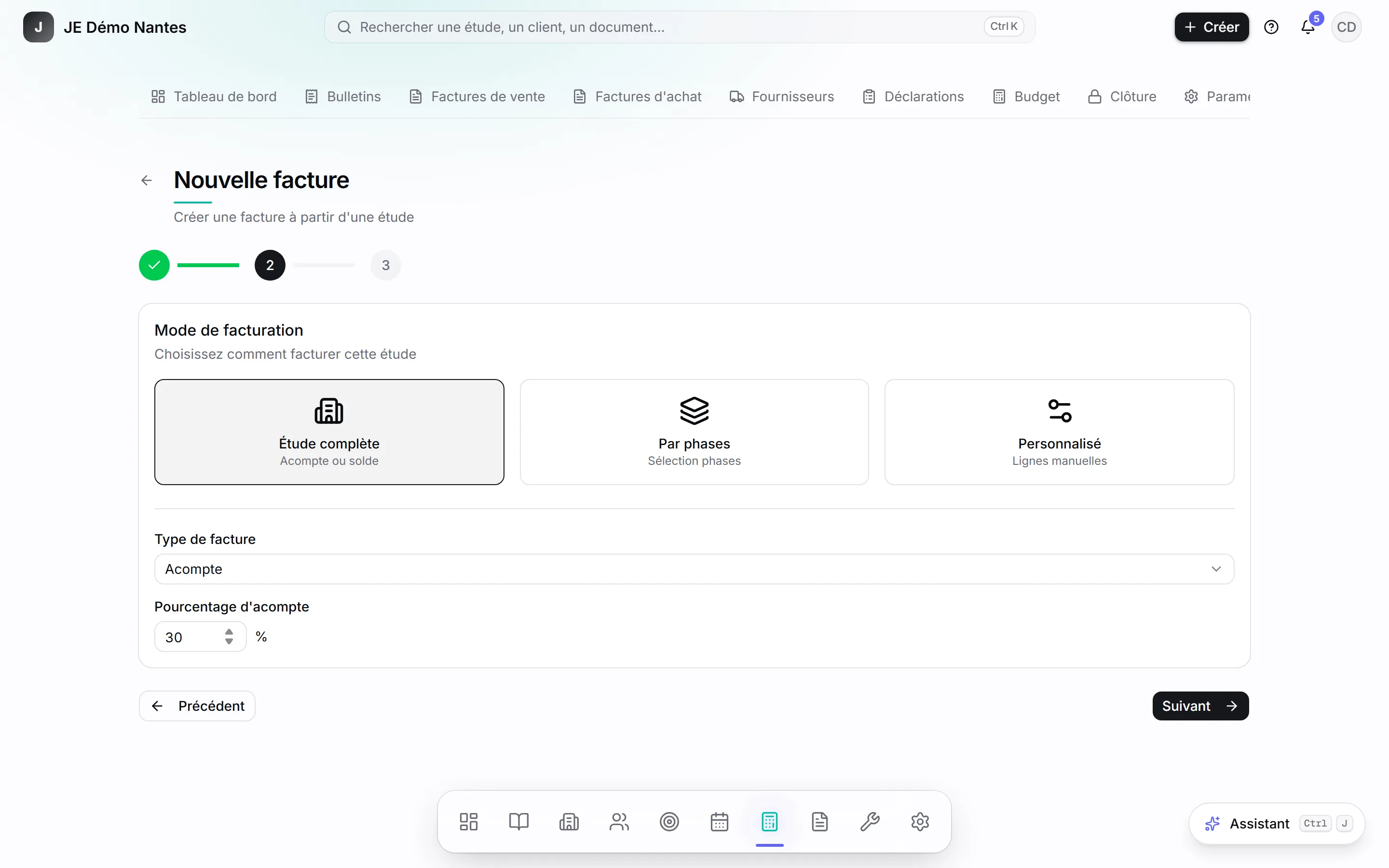Click the Pourcentage d'acompte number field
Screen dimensions: 1389x868
(x=200, y=637)
